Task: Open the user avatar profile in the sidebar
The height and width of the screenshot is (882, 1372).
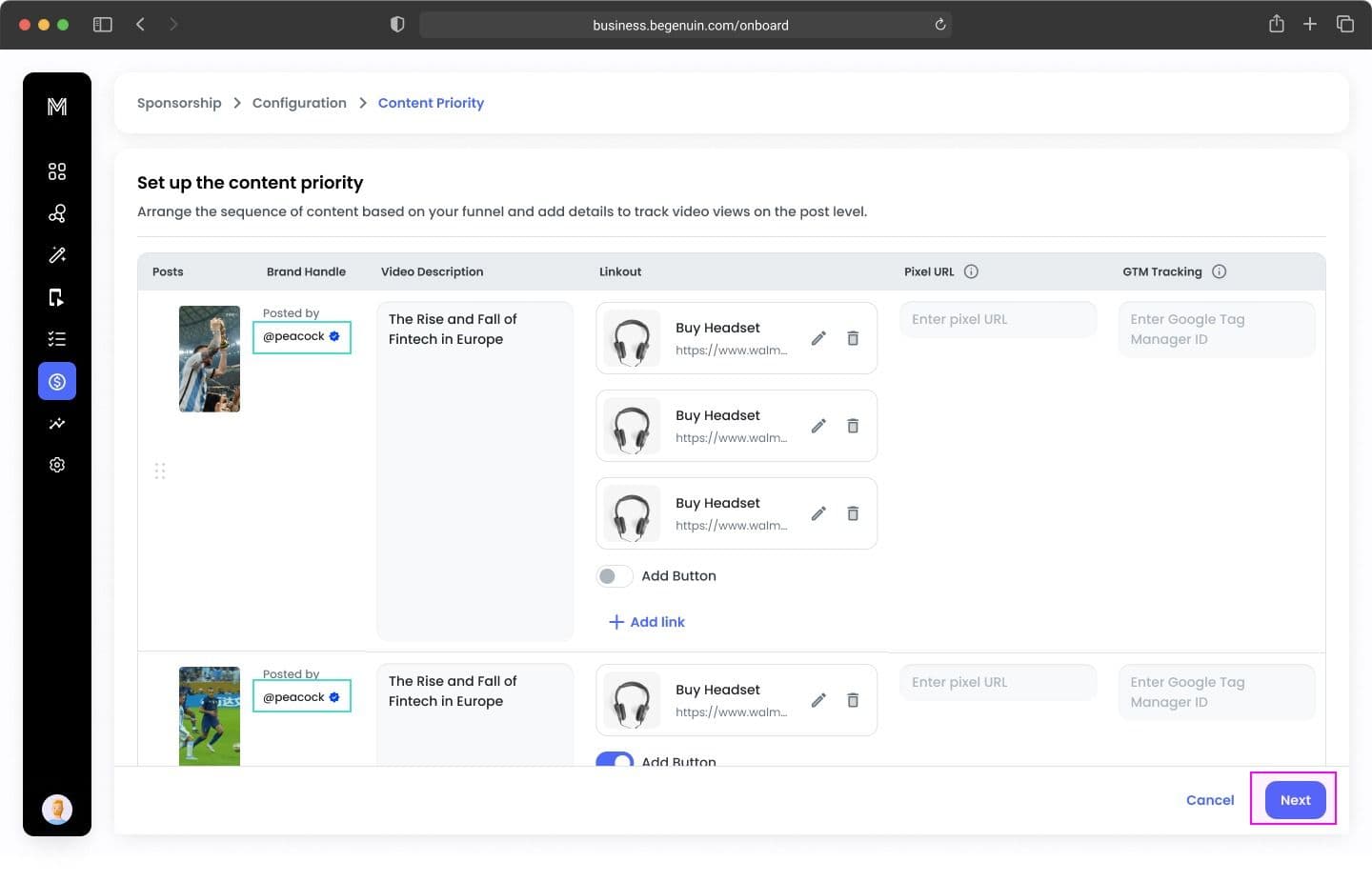Action: pyautogui.click(x=57, y=810)
